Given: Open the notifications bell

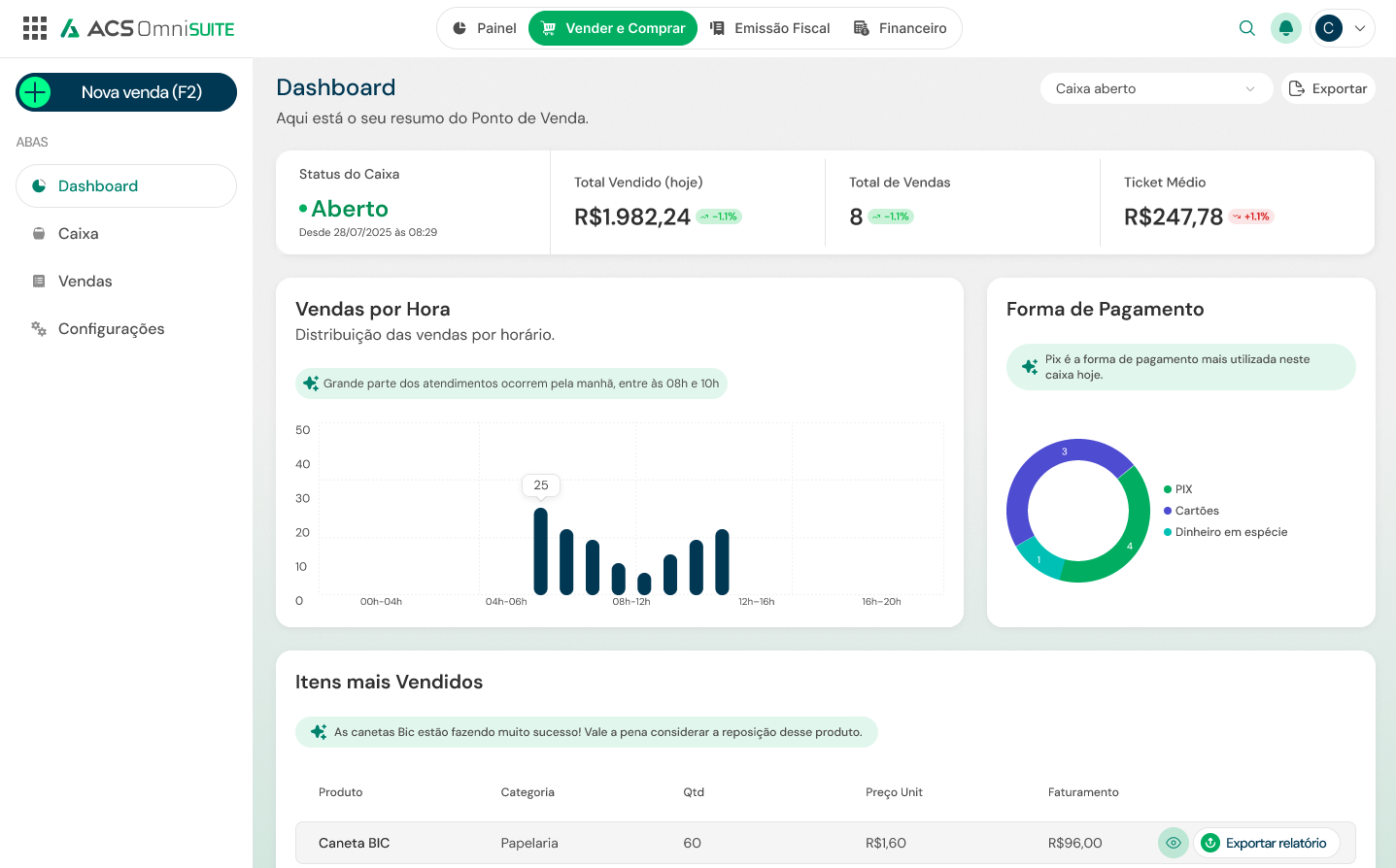Looking at the screenshot, I should tap(1285, 28).
